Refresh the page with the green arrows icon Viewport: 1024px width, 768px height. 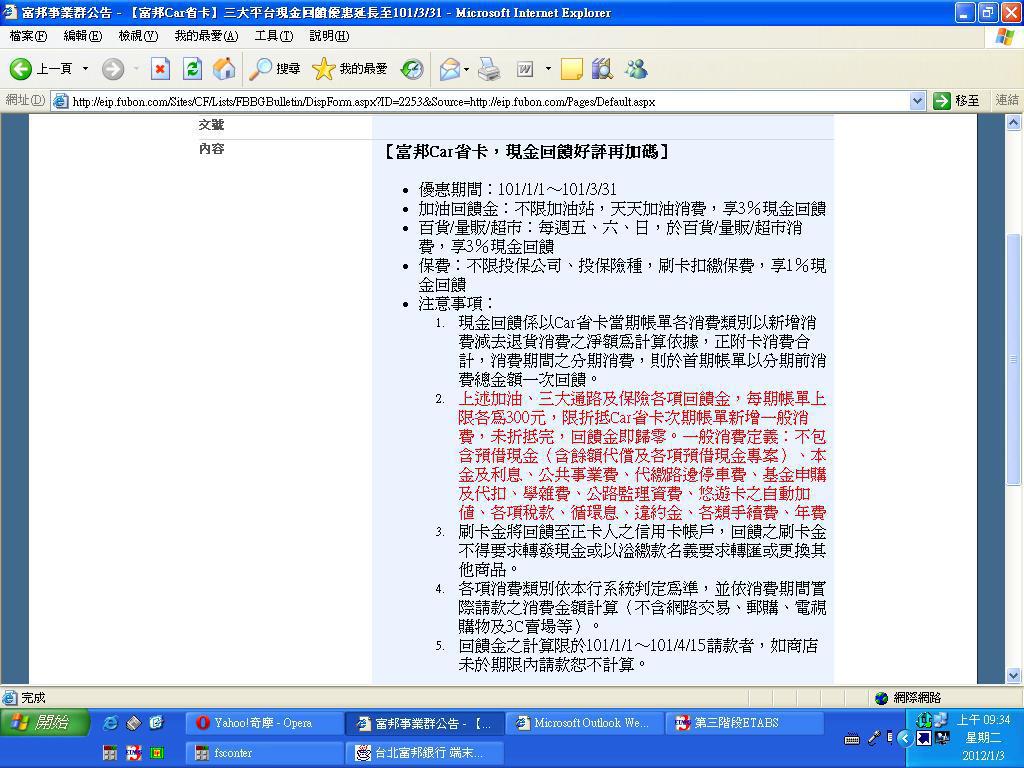tap(192, 69)
